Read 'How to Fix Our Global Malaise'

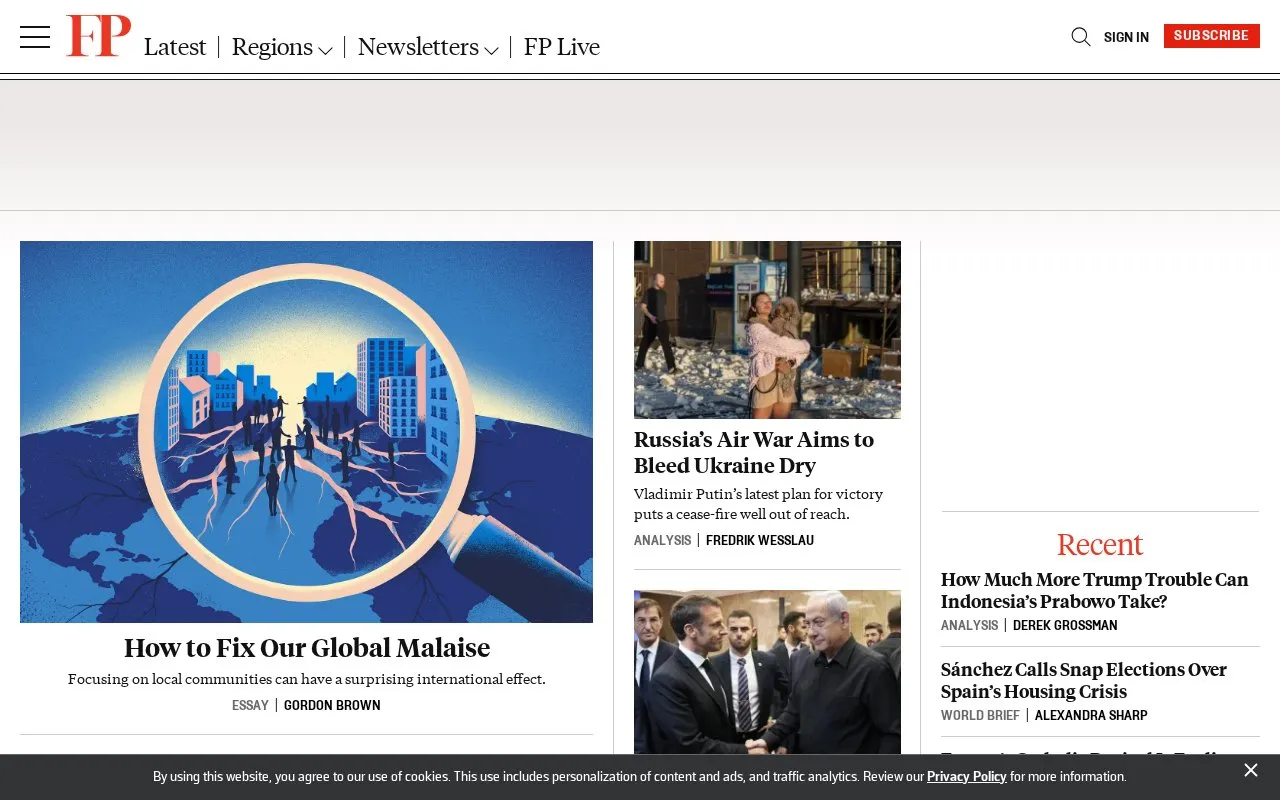(307, 648)
